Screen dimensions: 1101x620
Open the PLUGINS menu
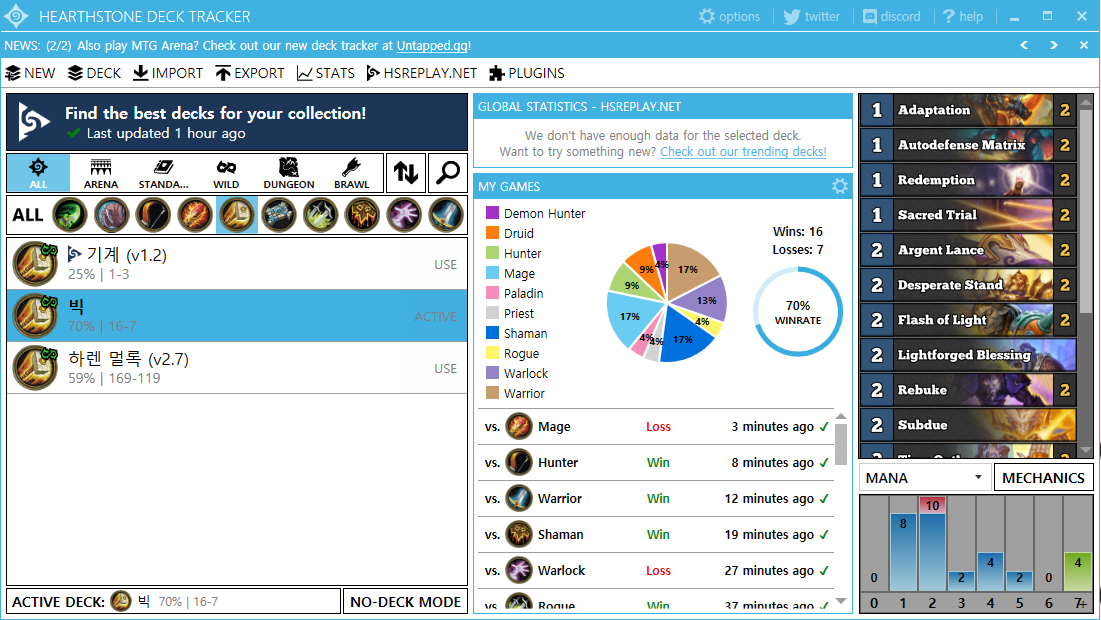point(527,73)
